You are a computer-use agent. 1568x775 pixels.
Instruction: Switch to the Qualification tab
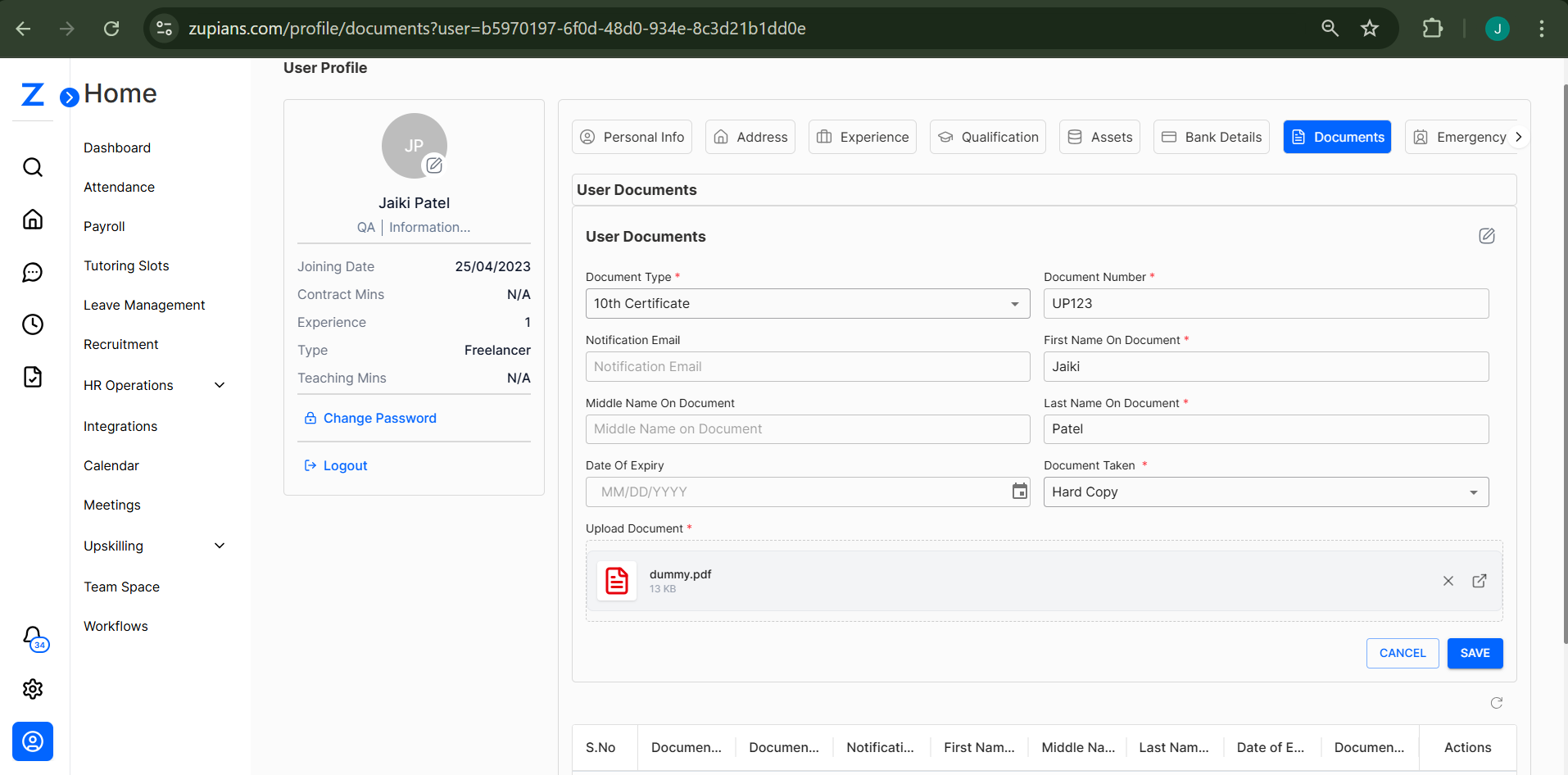[x=987, y=137]
